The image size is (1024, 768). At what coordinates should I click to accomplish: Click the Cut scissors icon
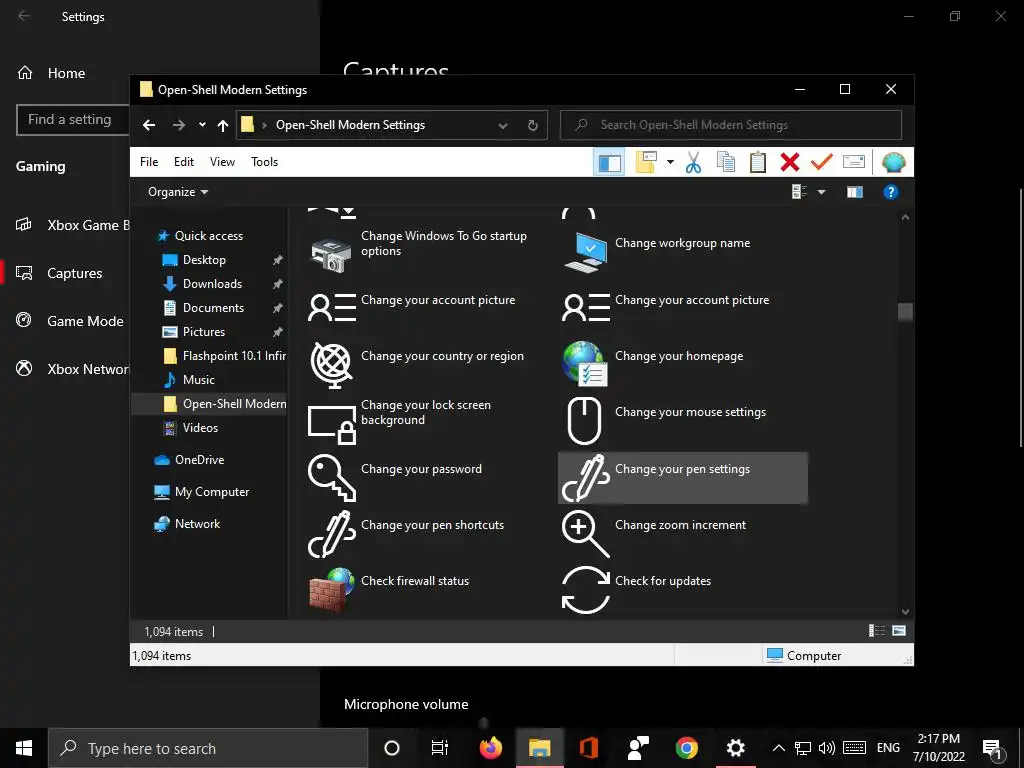tap(693, 162)
